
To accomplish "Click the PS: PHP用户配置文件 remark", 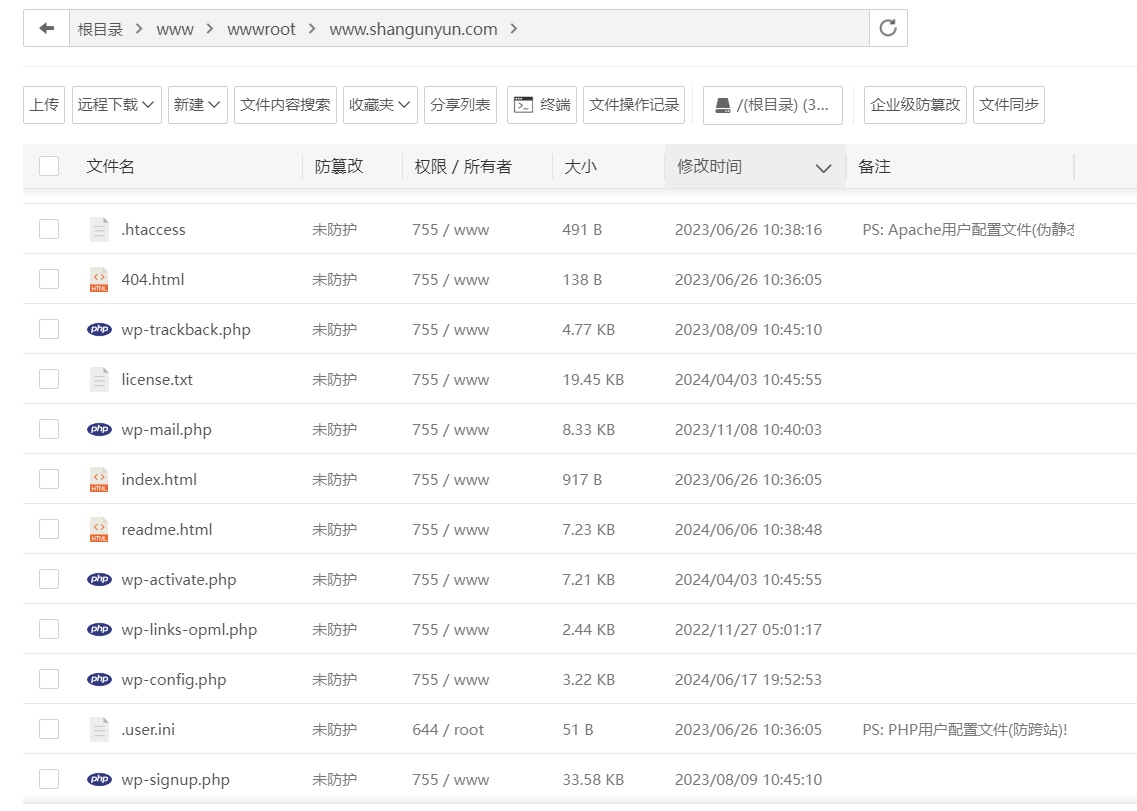I will click(964, 730).
